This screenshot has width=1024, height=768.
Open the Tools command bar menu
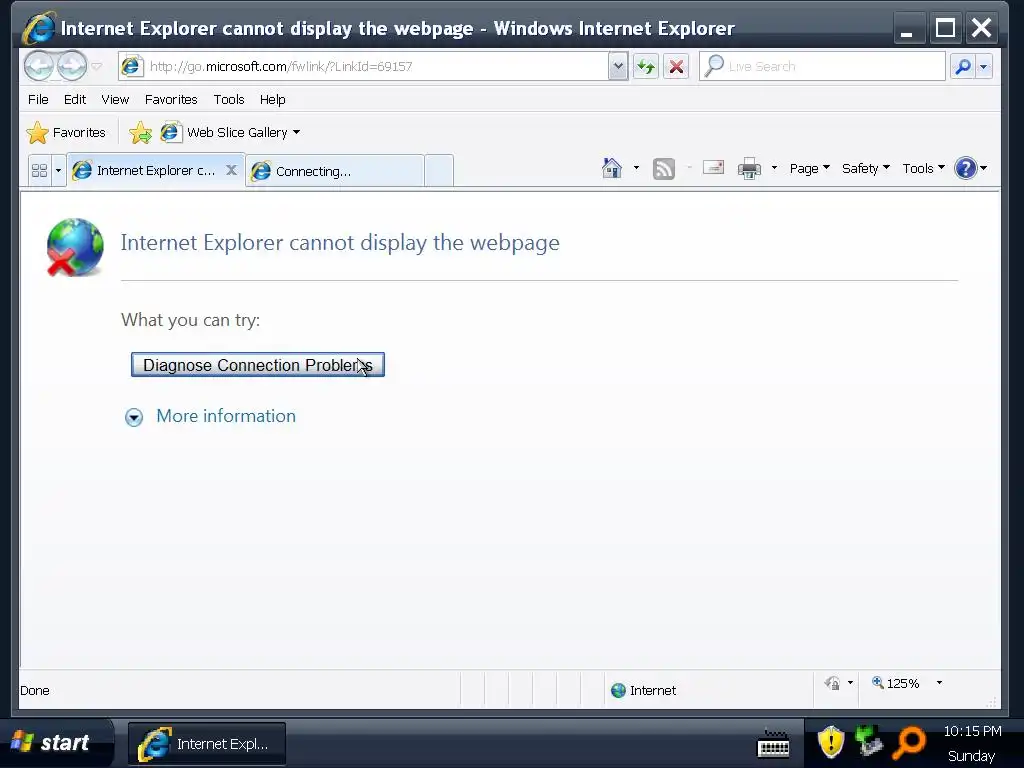(x=923, y=168)
